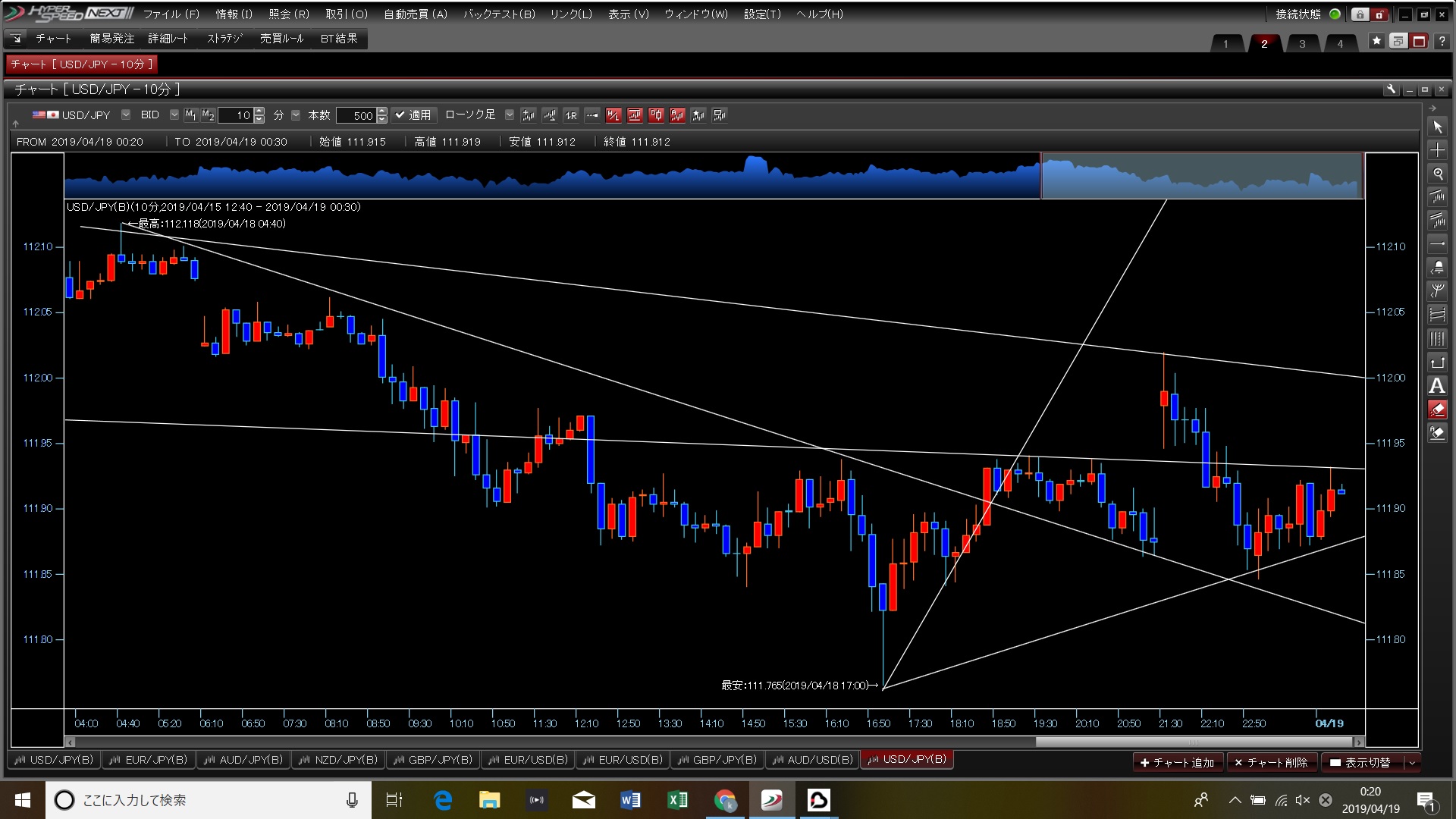This screenshot has width=1456, height=819.
Task: Toggle the red 1/2 split display icon
Action: pos(613,115)
